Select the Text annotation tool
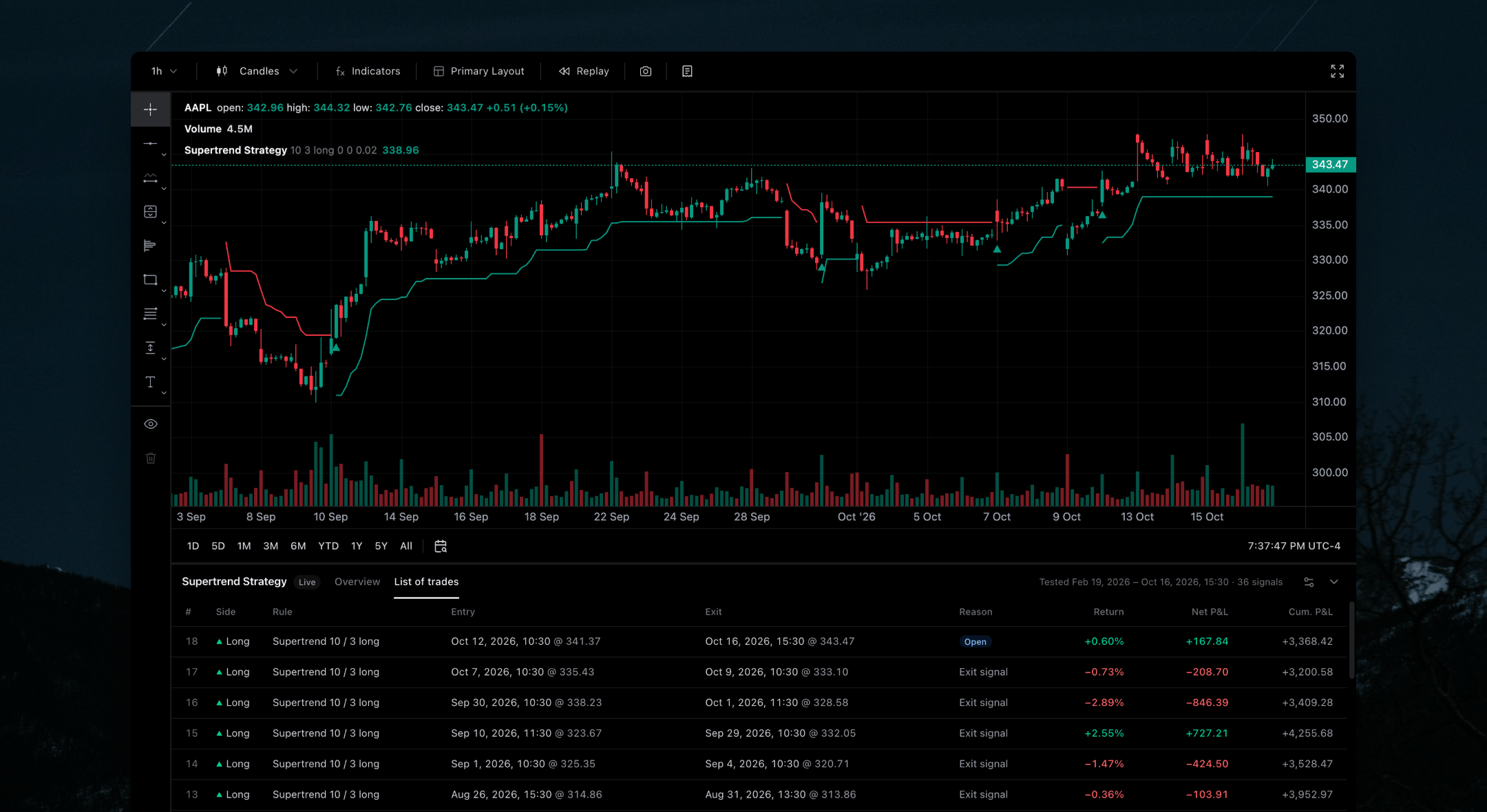Image resolution: width=1487 pixels, height=812 pixels. tap(150, 382)
